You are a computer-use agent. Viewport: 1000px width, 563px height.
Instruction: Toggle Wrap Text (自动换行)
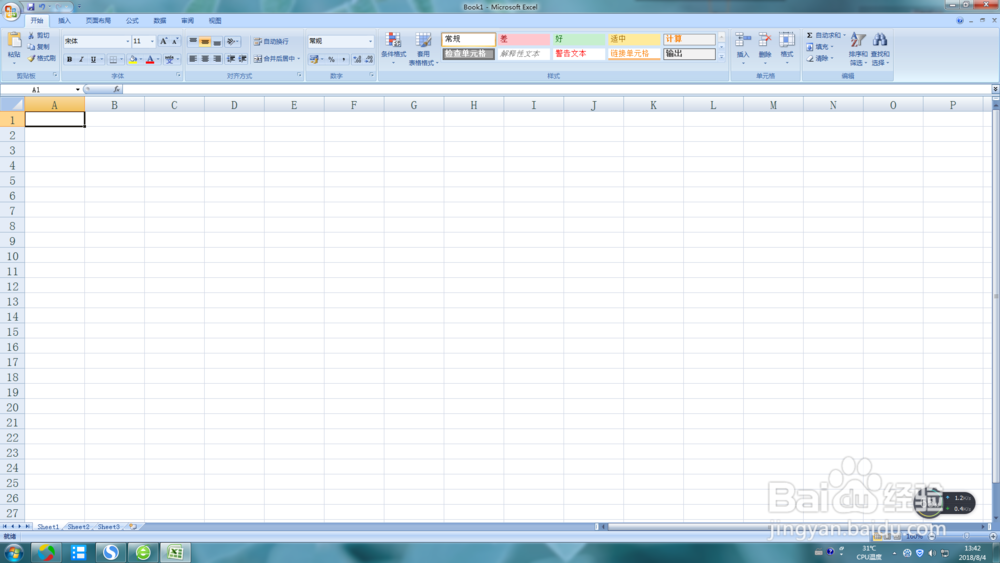click(x=271, y=41)
